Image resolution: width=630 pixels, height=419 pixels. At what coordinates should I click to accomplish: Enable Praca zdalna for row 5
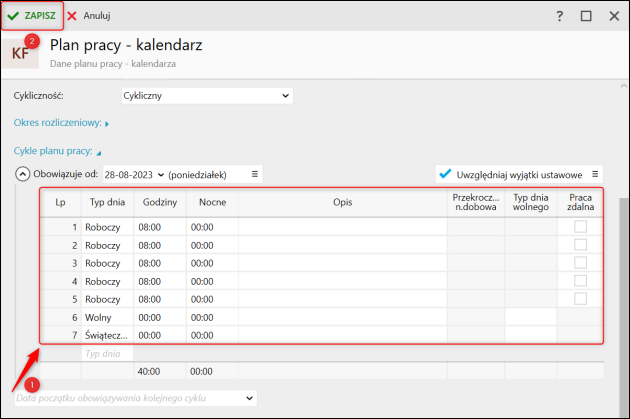(x=580, y=298)
